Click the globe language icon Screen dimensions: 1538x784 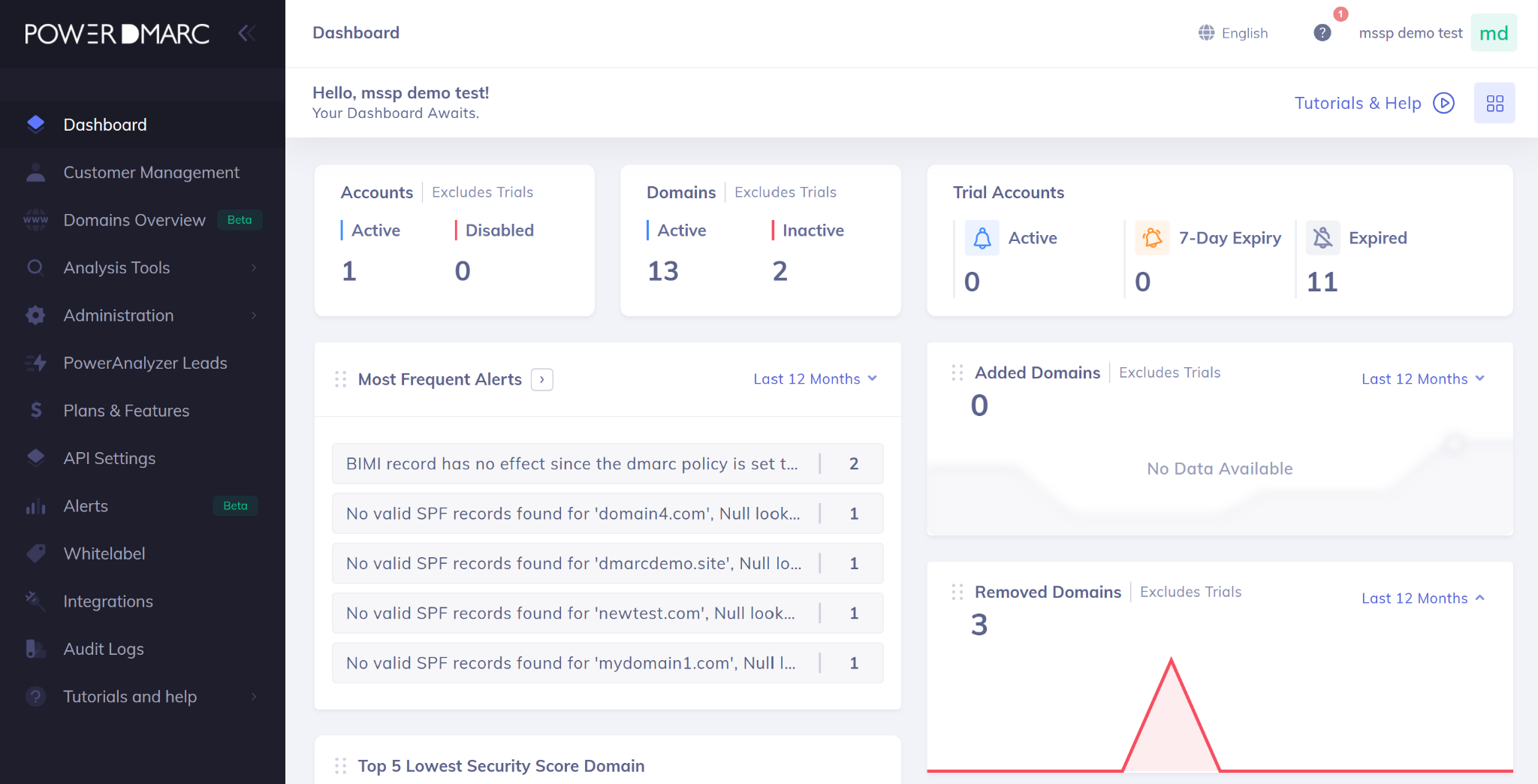[1206, 33]
